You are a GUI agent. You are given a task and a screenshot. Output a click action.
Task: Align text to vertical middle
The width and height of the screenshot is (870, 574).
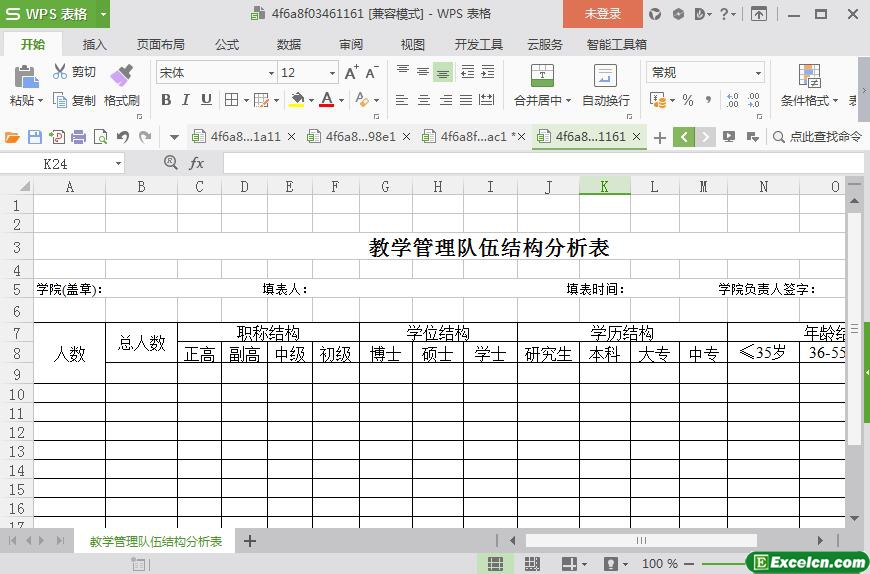(x=423, y=72)
